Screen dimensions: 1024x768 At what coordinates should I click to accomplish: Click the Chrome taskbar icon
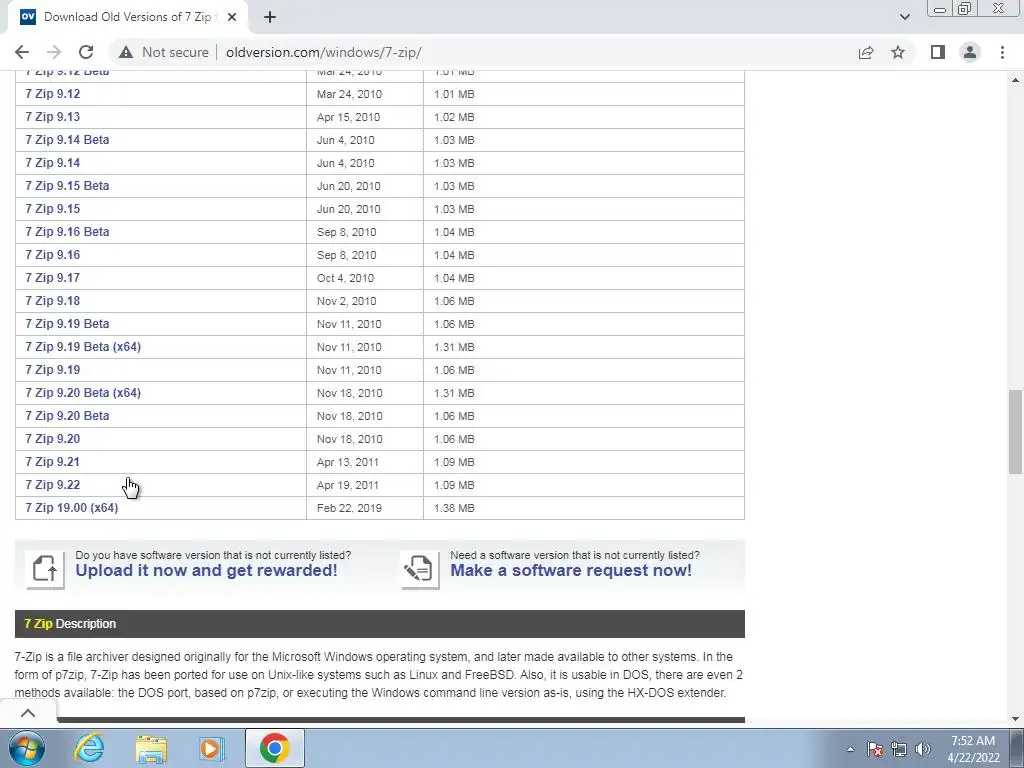(274, 748)
